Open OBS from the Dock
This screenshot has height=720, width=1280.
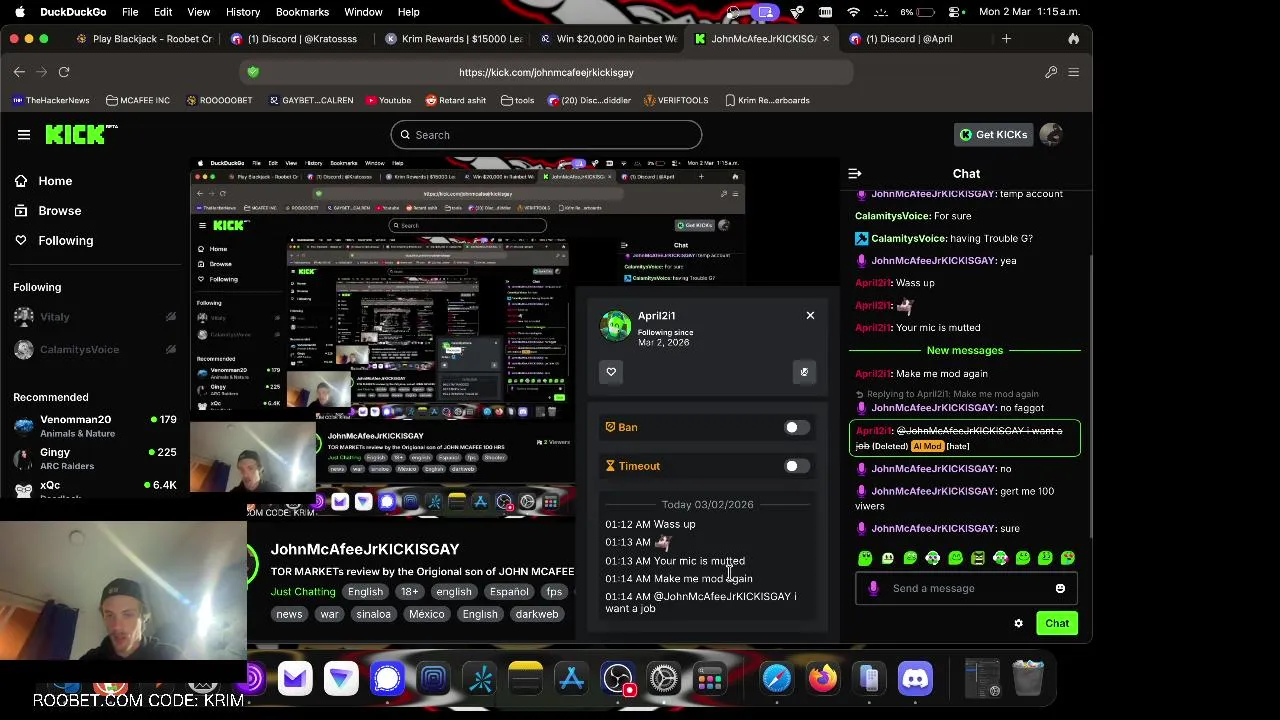click(x=618, y=679)
